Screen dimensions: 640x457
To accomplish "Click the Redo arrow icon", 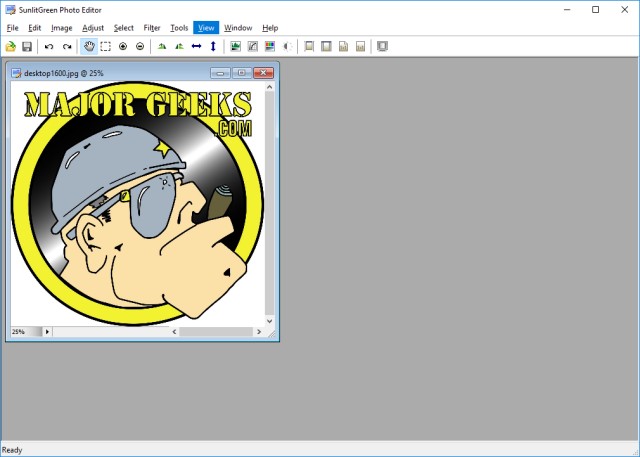I will click(x=67, y=46).
